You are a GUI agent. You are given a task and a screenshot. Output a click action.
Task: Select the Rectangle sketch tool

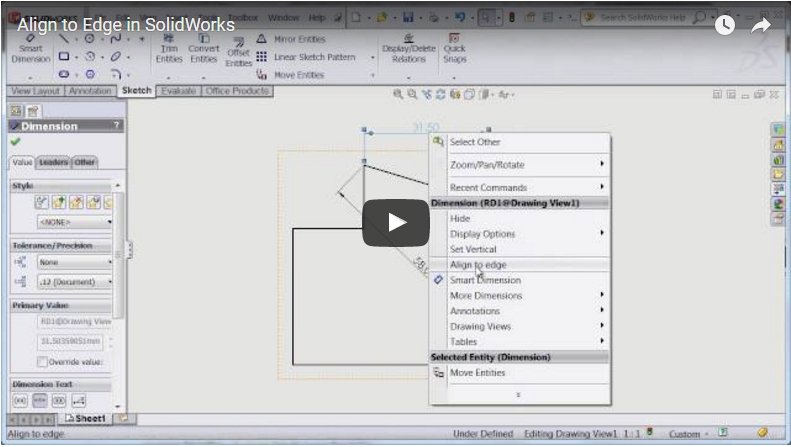[64, 57]
